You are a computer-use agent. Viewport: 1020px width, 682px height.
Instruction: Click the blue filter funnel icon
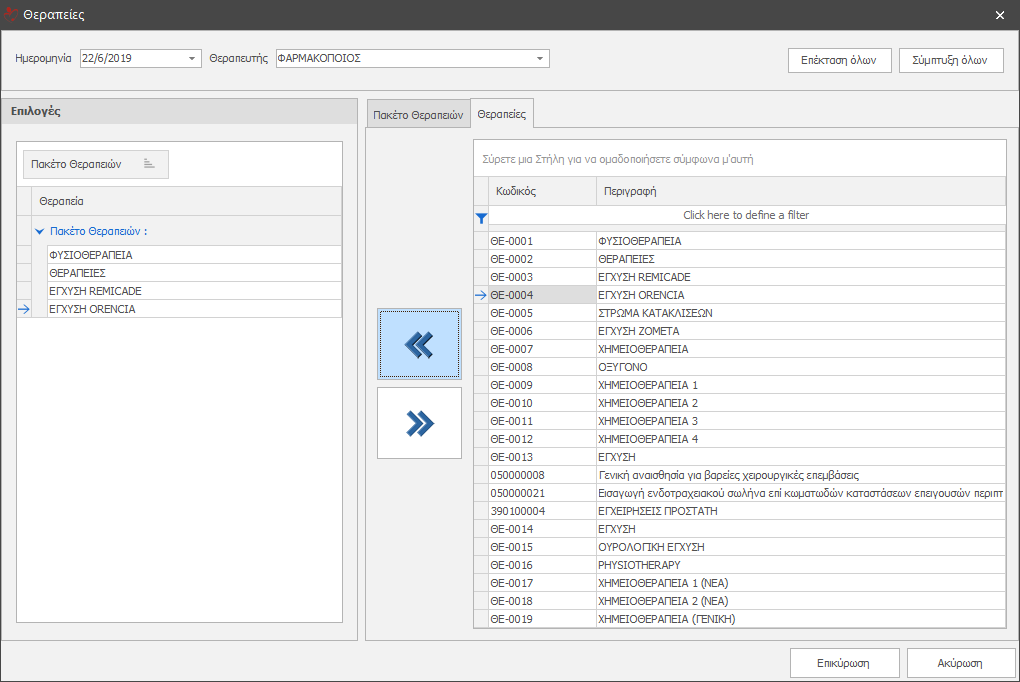pyautogui.click(x=481, y=217)
